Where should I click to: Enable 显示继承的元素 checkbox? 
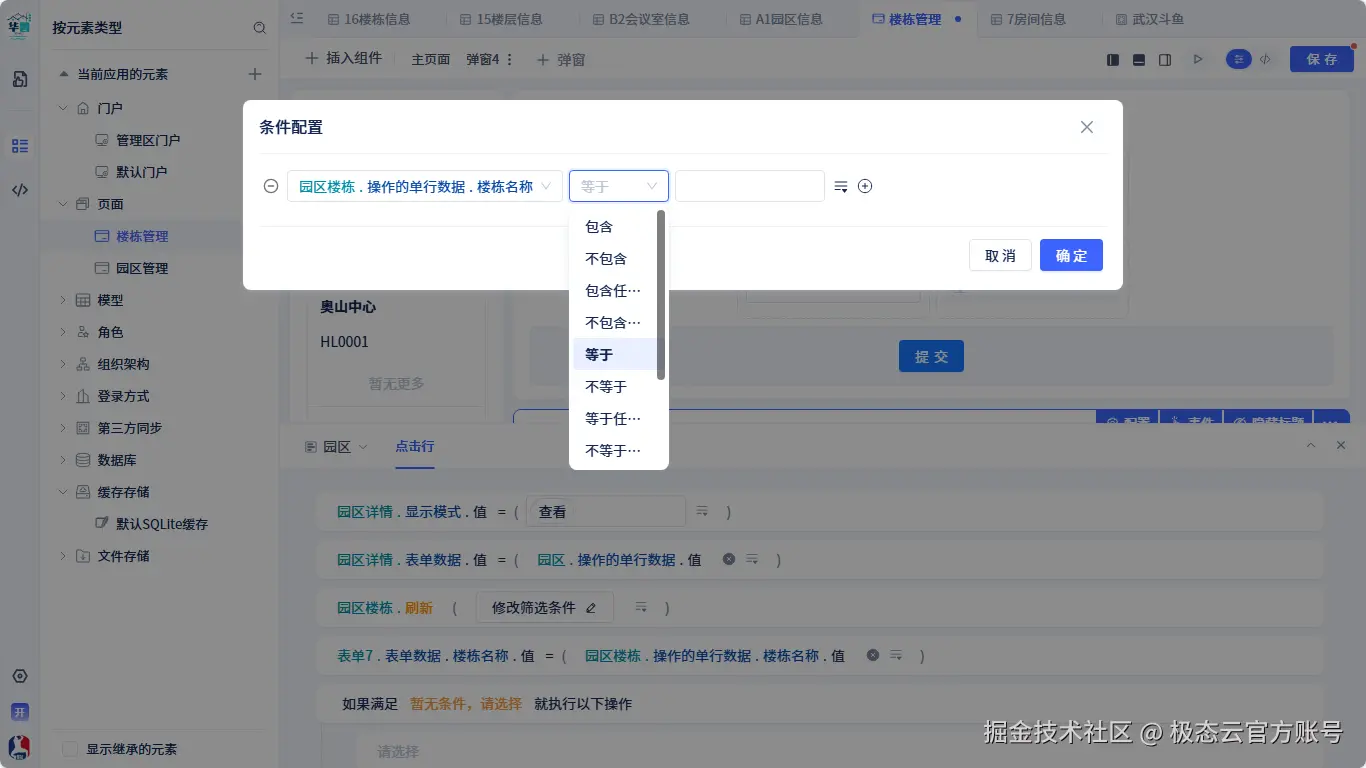70,749
